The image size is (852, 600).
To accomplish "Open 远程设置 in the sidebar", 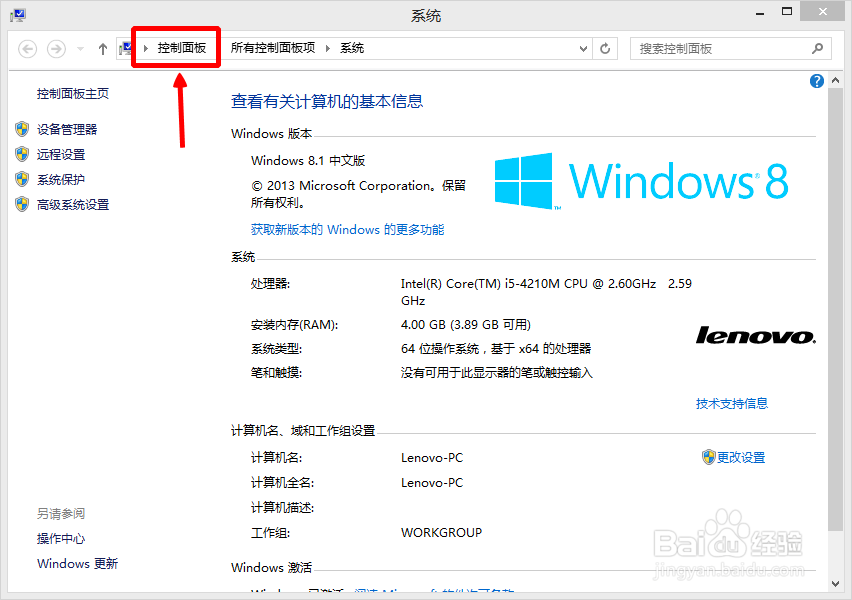I will (61, 155).
